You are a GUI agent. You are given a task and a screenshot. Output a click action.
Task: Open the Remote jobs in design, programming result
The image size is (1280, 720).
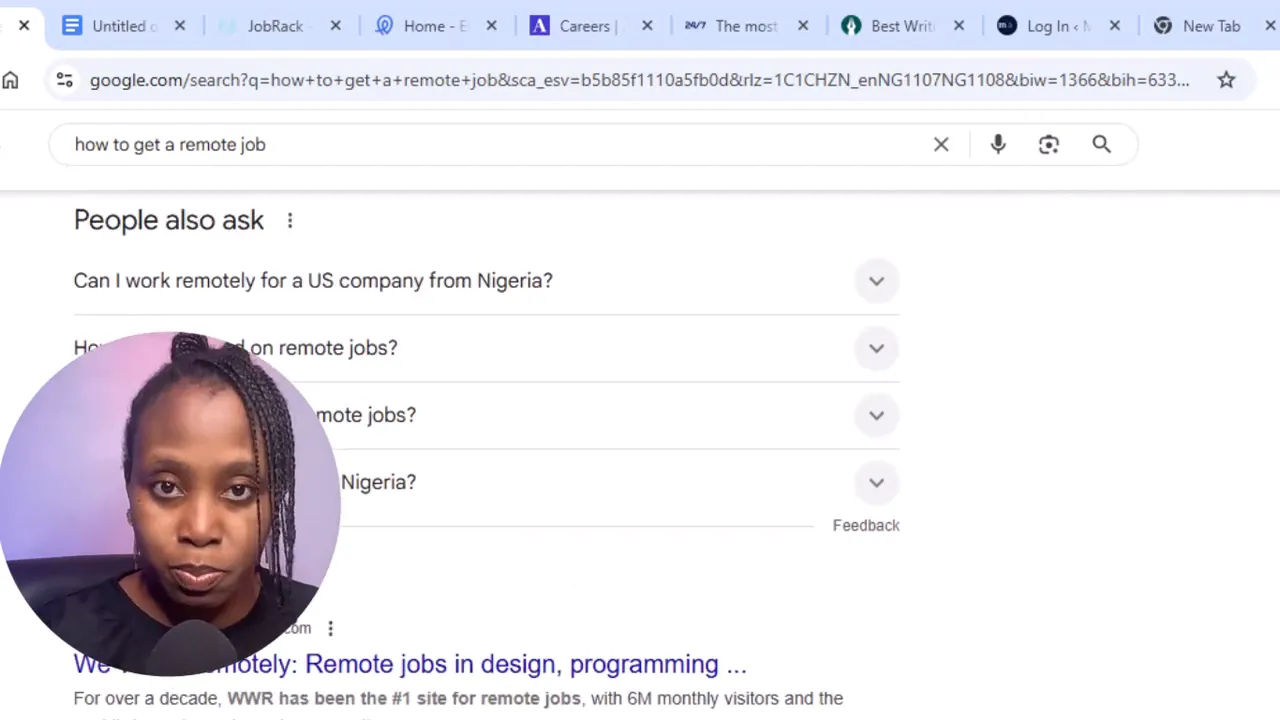[x=525, y=664]
